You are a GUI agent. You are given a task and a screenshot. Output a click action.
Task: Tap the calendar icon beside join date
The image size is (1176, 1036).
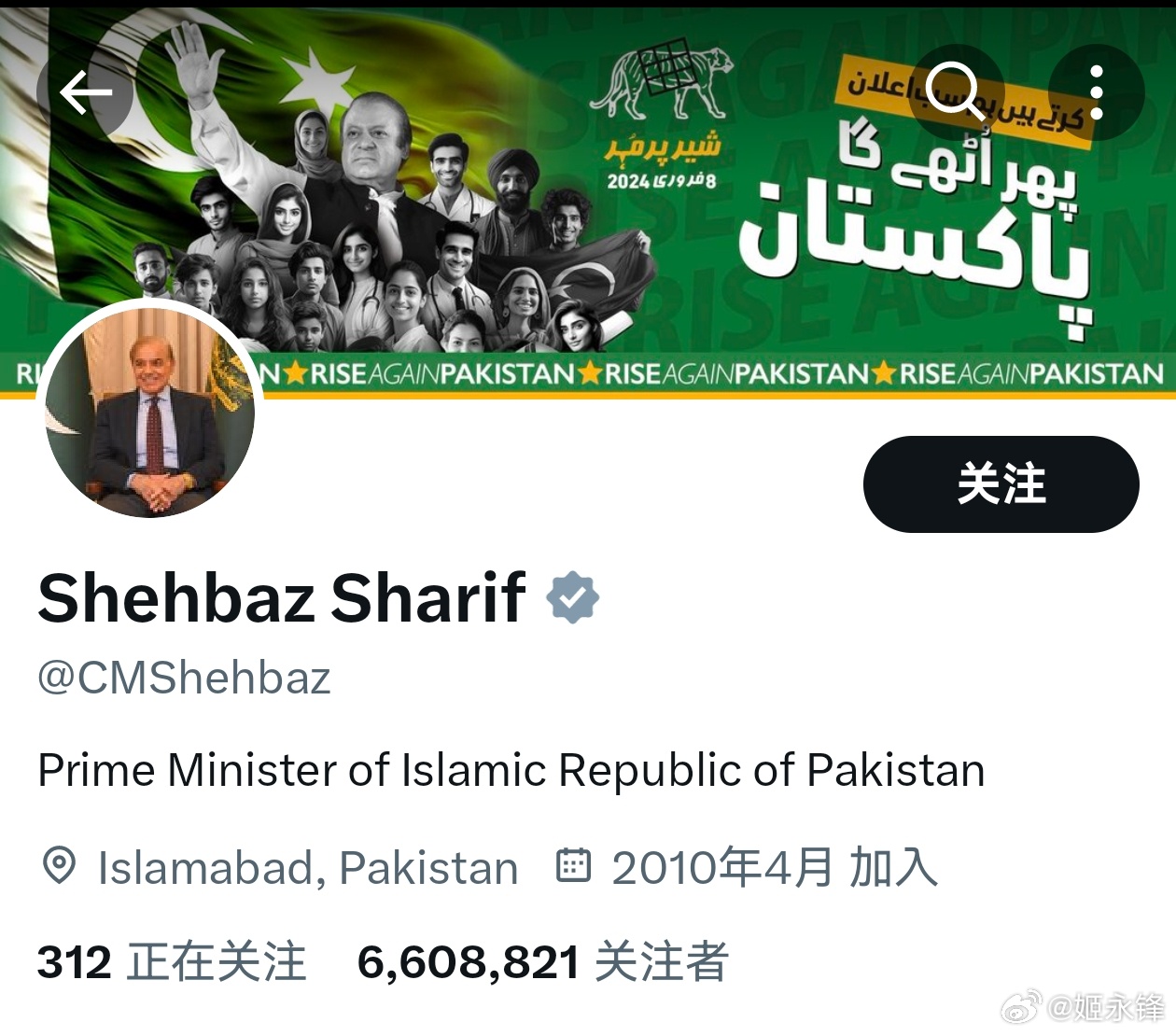click(573, 865)
